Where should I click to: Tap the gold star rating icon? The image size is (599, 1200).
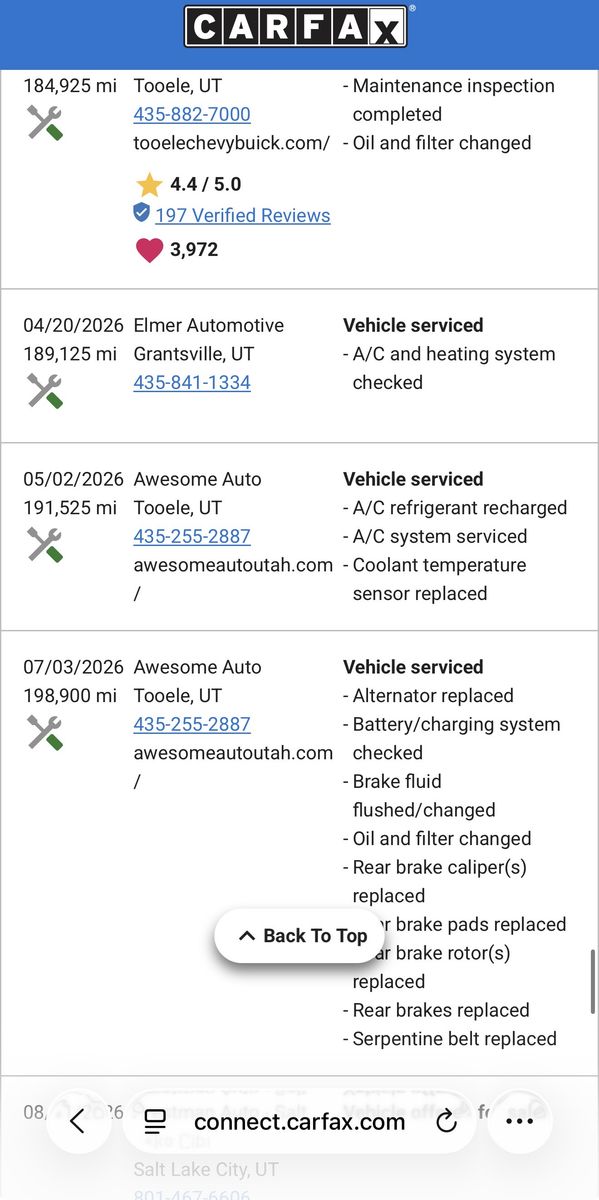point(149,184)
